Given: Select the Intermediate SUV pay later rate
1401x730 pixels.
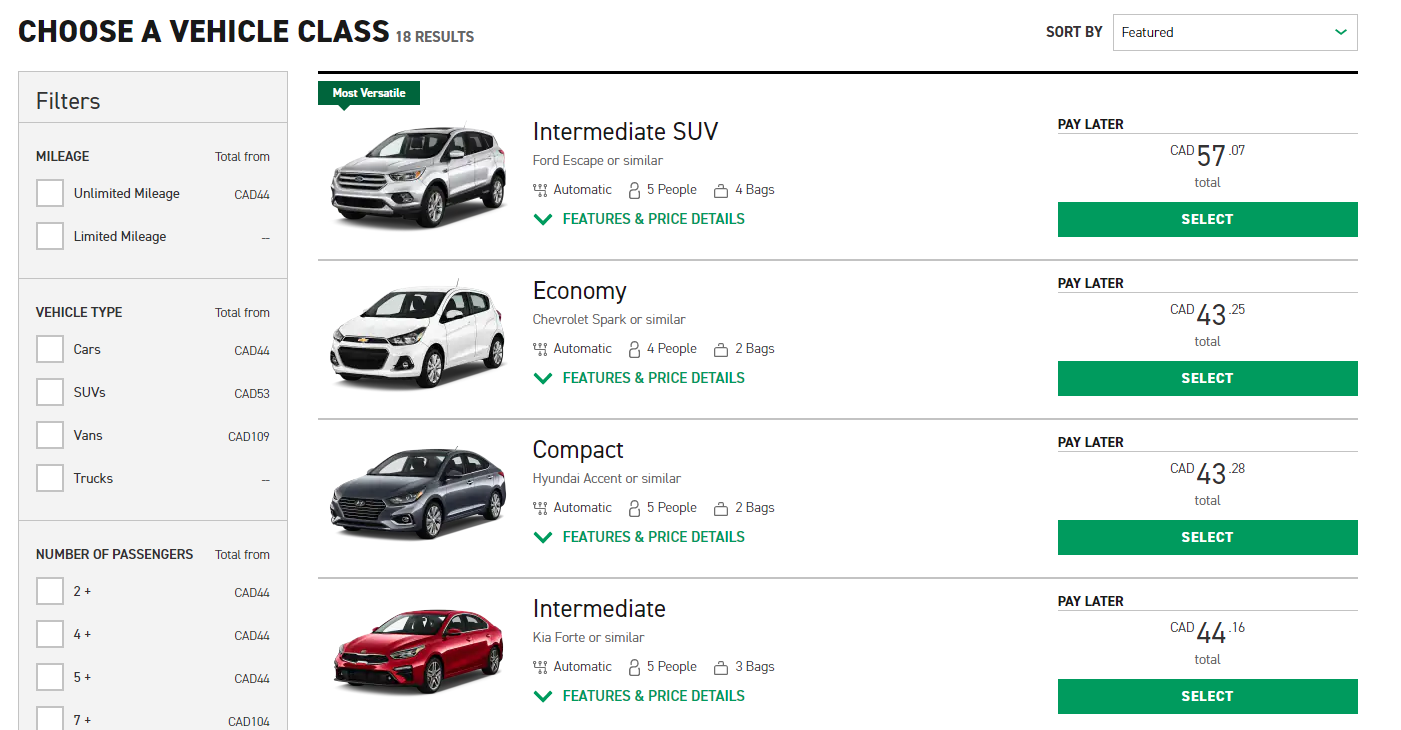Looking at the screenshot, I should [1207, 219].
